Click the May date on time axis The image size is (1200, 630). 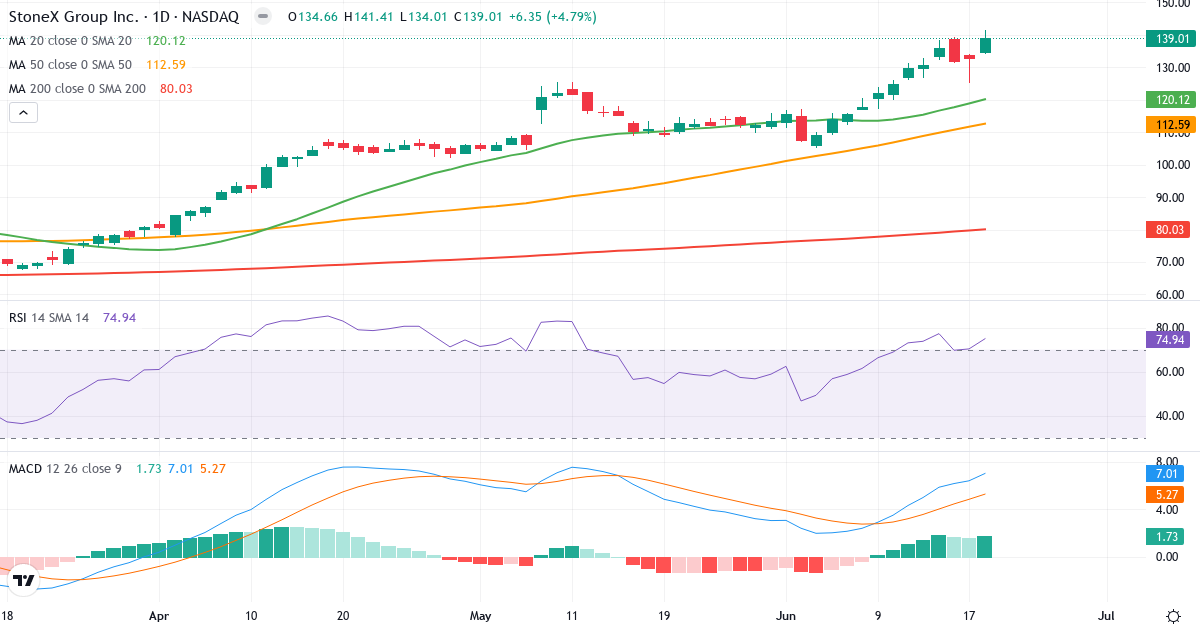click(481, 617)
